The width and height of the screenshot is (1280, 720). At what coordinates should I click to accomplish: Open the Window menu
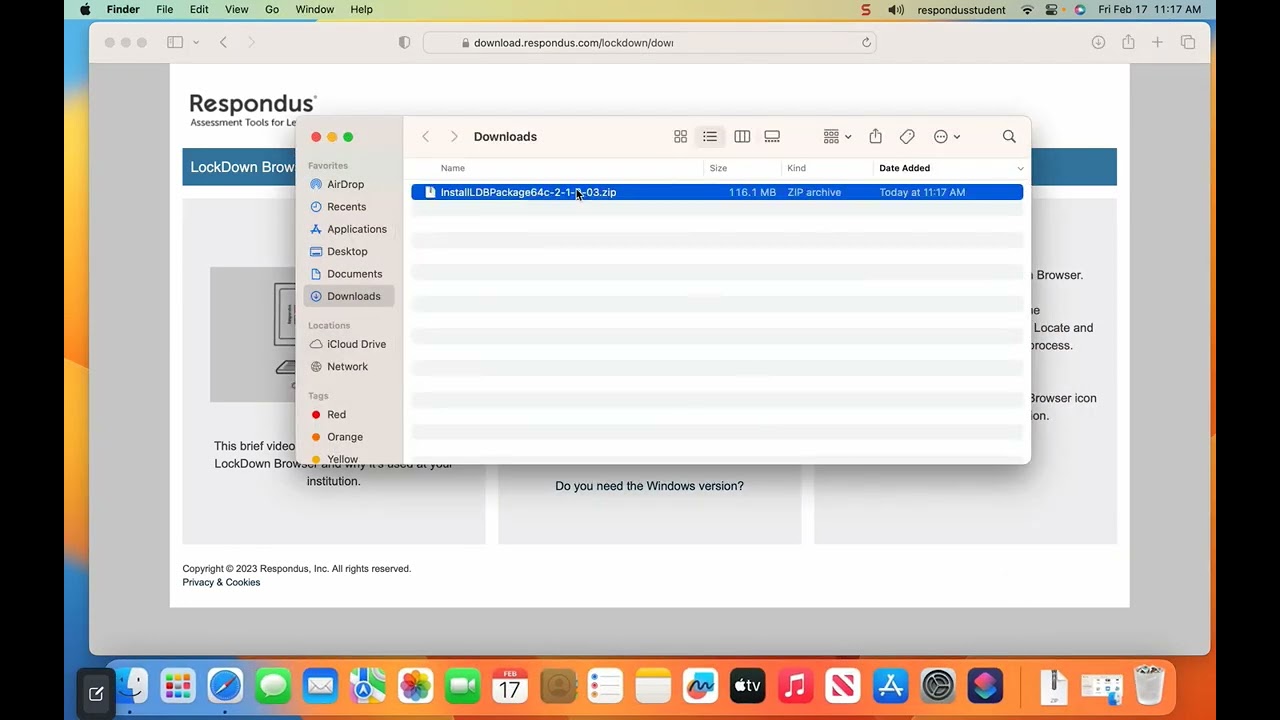click(315, 10)
